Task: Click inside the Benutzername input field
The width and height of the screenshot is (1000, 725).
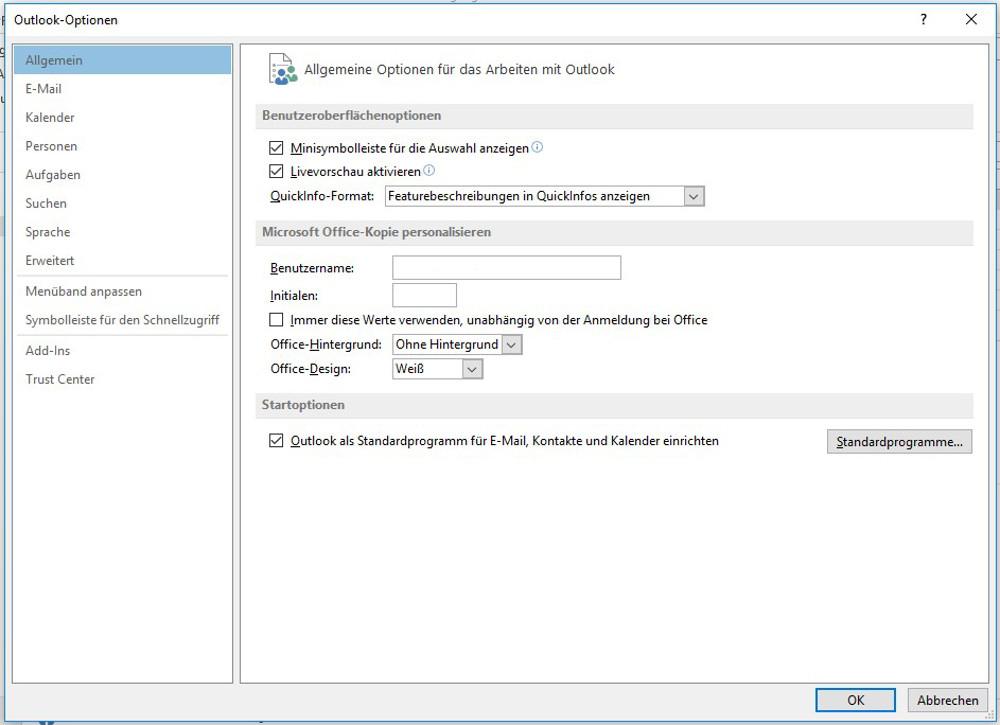Action: (505, 267)
